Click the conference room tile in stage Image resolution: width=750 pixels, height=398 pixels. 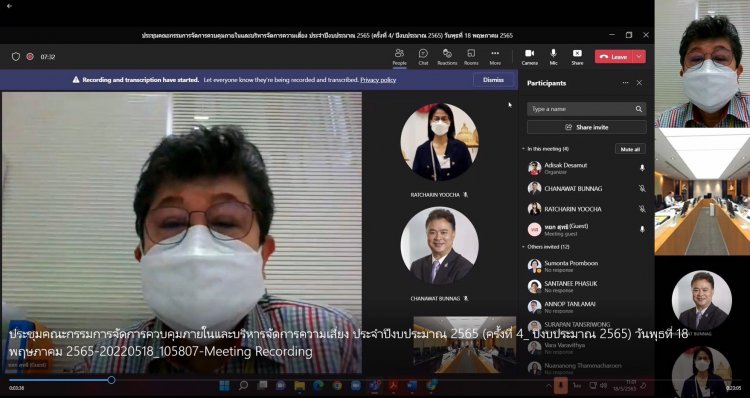click(x=464, y=344)
